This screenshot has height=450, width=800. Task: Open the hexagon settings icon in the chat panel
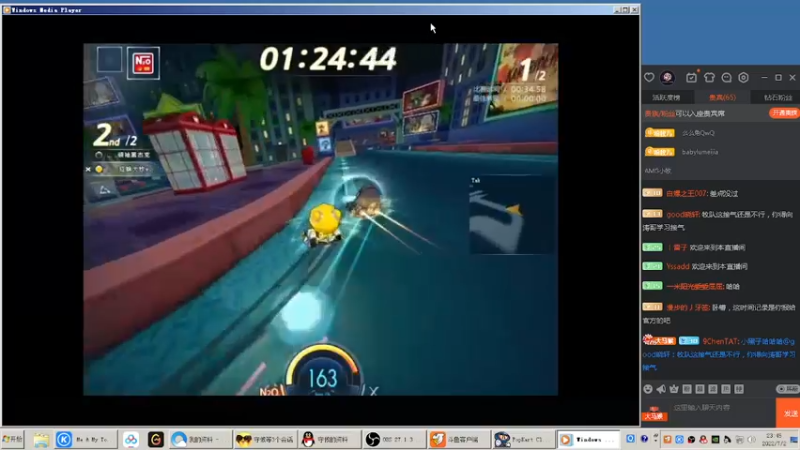[x=743, y=78]
